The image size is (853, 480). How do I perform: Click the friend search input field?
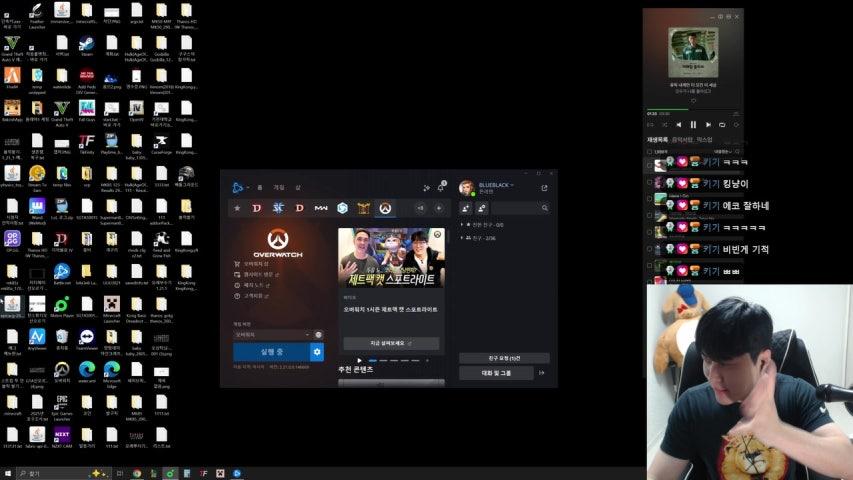tap(521, 208)
